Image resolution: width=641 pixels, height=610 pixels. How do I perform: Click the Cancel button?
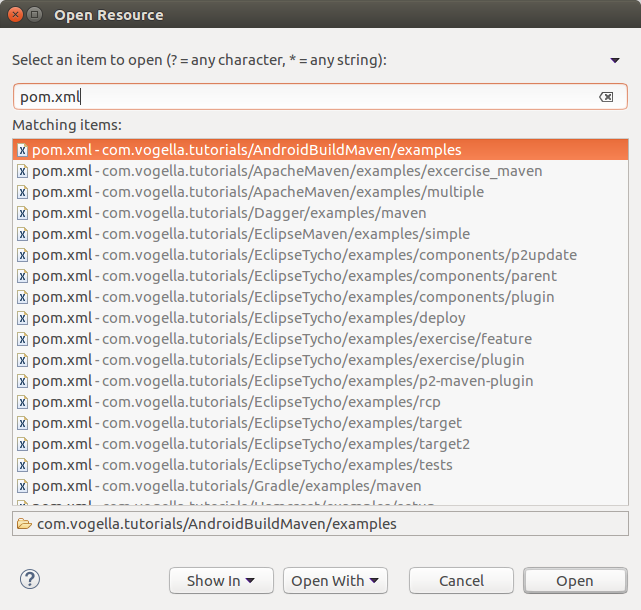461,581
